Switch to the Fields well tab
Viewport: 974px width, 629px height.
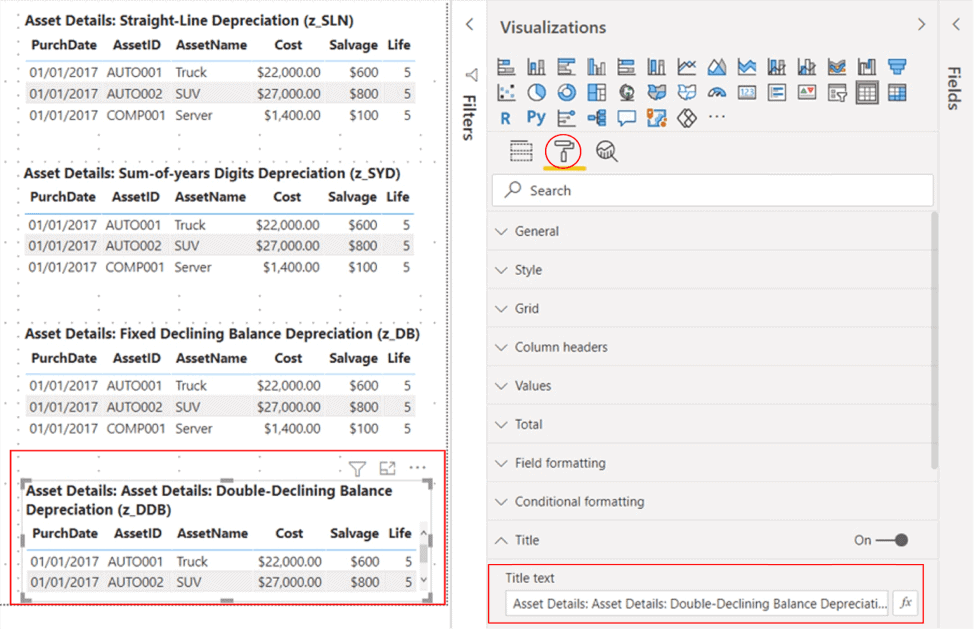(x=521, y=151)
